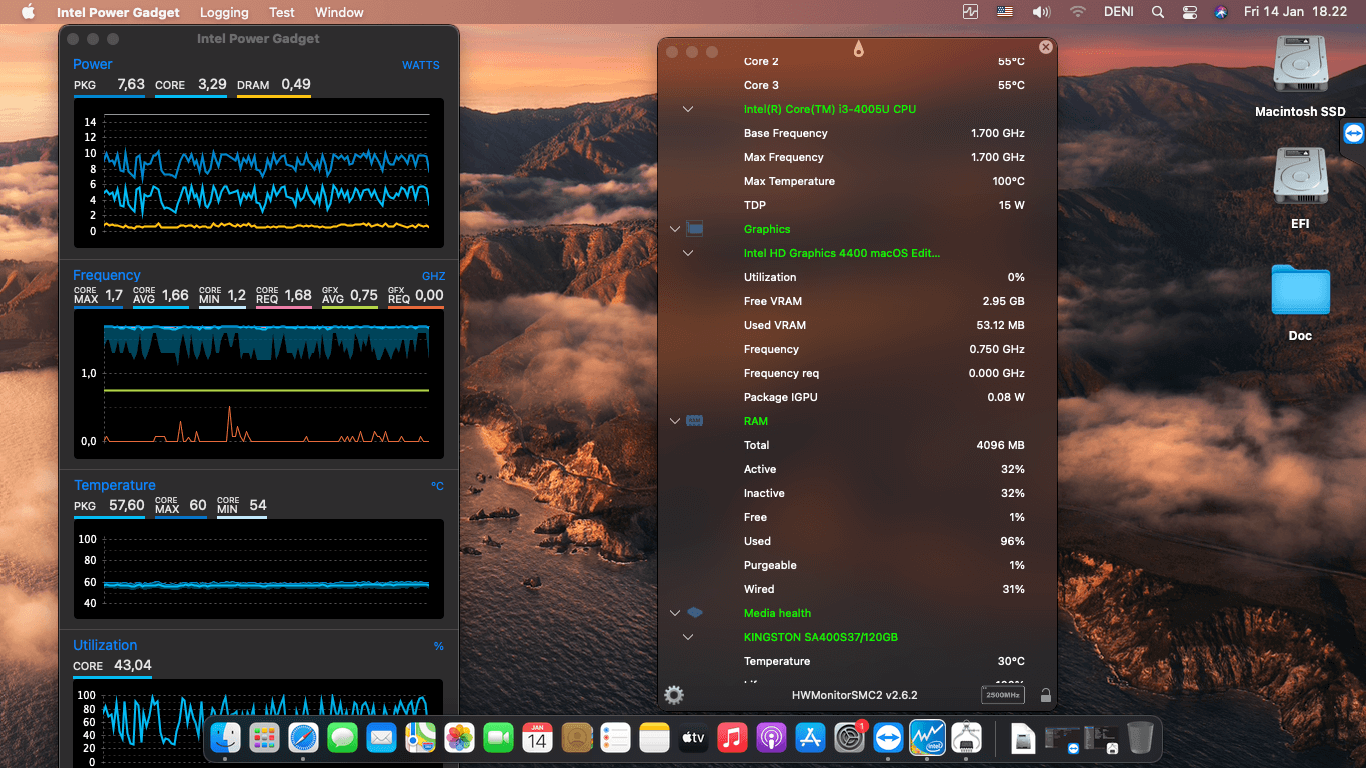Open Podcasts from the Dock
This screenshot has height=768, width=1366.
coord(771,738)
